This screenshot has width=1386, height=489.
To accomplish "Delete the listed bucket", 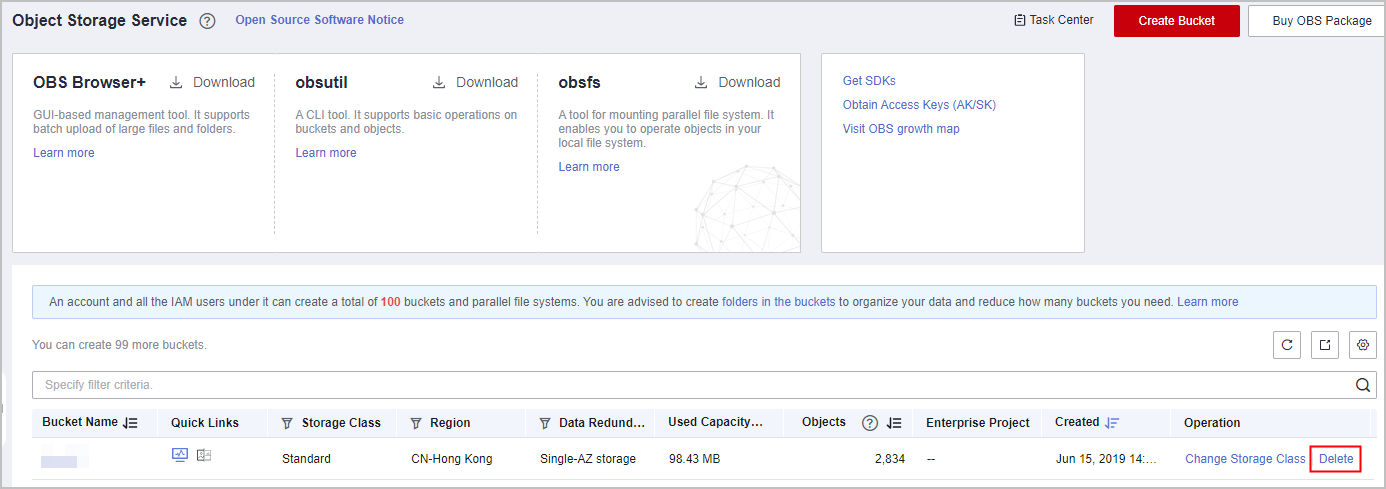I will pyautogui.click(x=1336, y=459).
